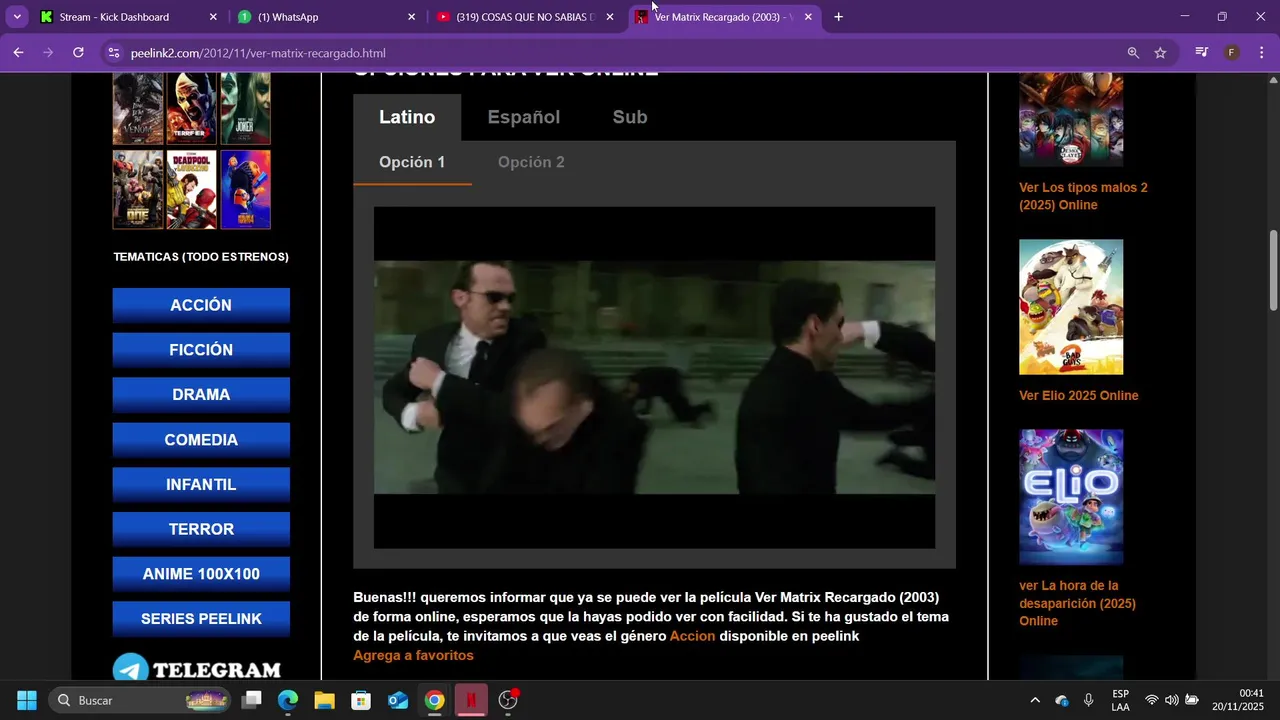Open the Venom One poster thumbnail left of Deadpool

tap(138, 190)
